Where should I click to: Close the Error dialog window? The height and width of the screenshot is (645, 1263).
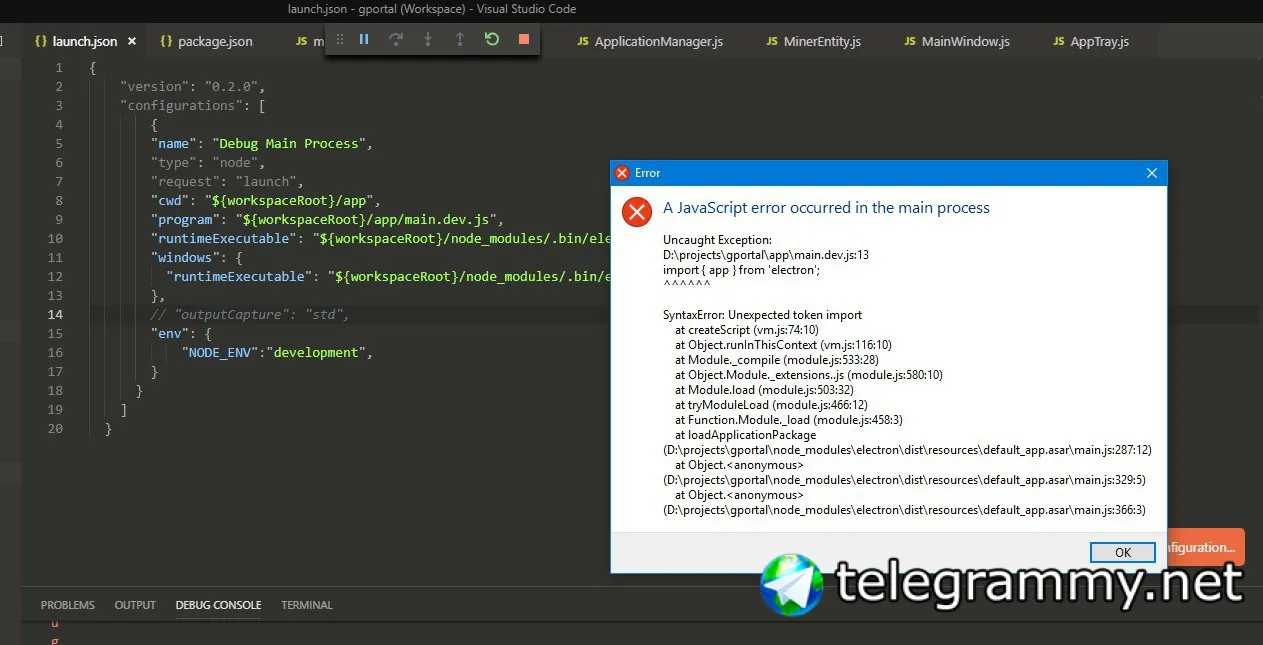[x=1151, y=173]
